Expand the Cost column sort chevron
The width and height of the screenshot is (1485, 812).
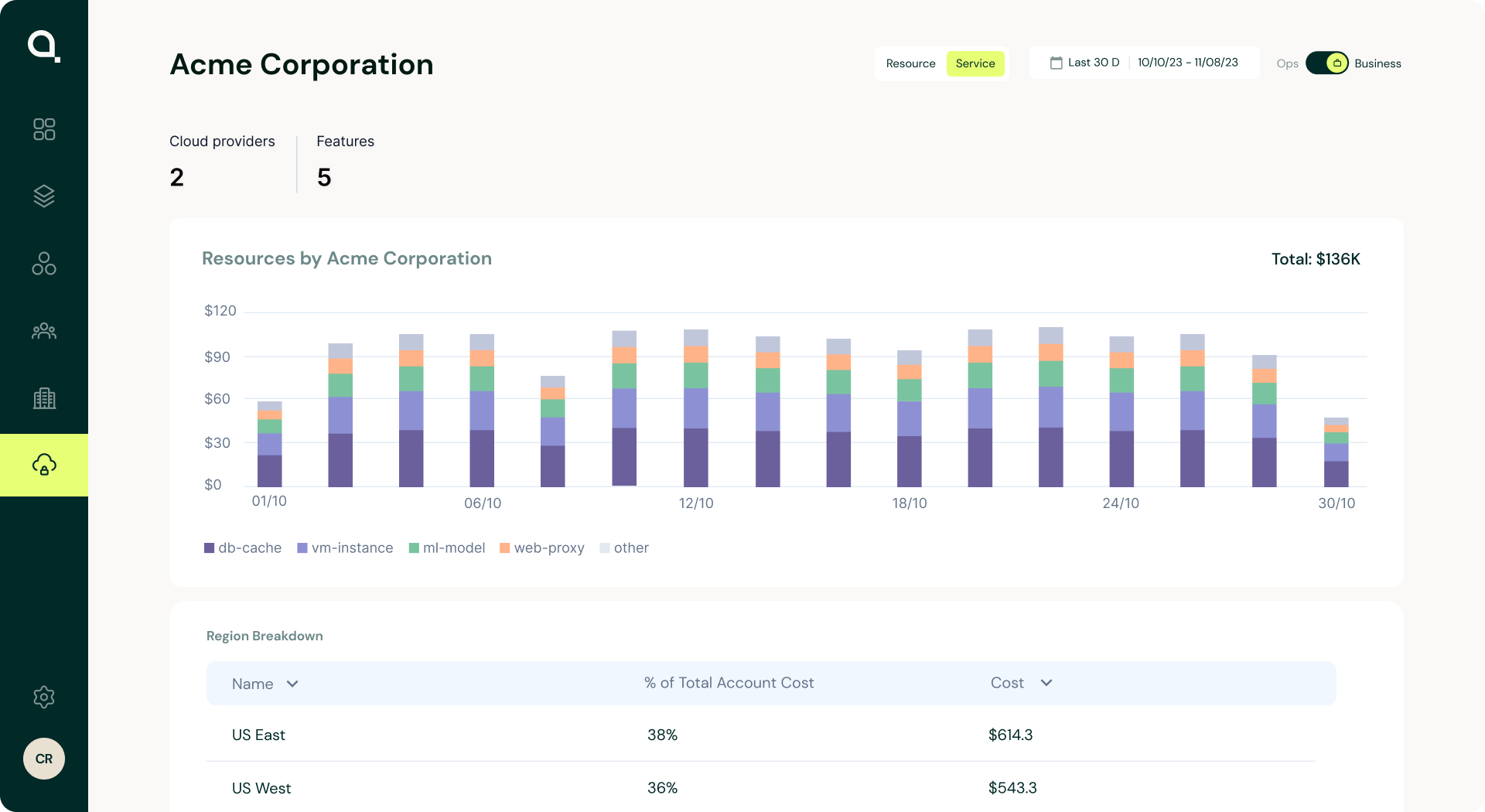click(1046, 683)
